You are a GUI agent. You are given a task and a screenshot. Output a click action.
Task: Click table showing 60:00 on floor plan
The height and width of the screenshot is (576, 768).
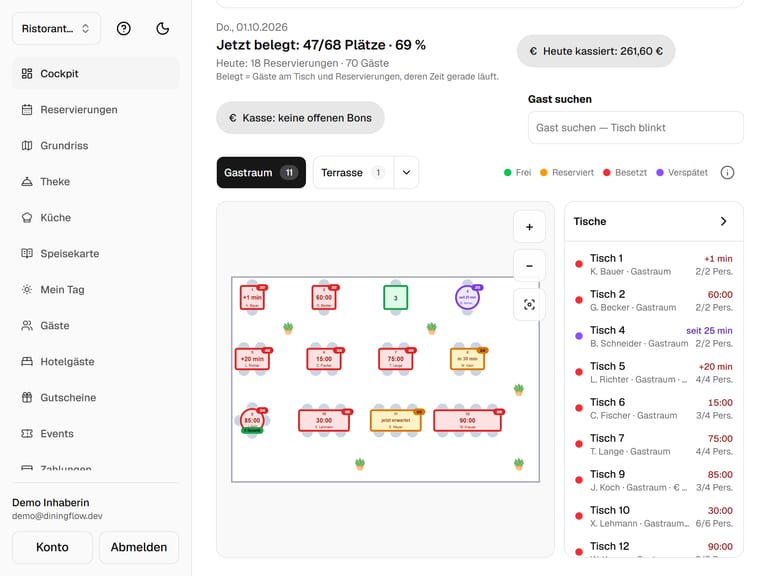tap(324, 297)
